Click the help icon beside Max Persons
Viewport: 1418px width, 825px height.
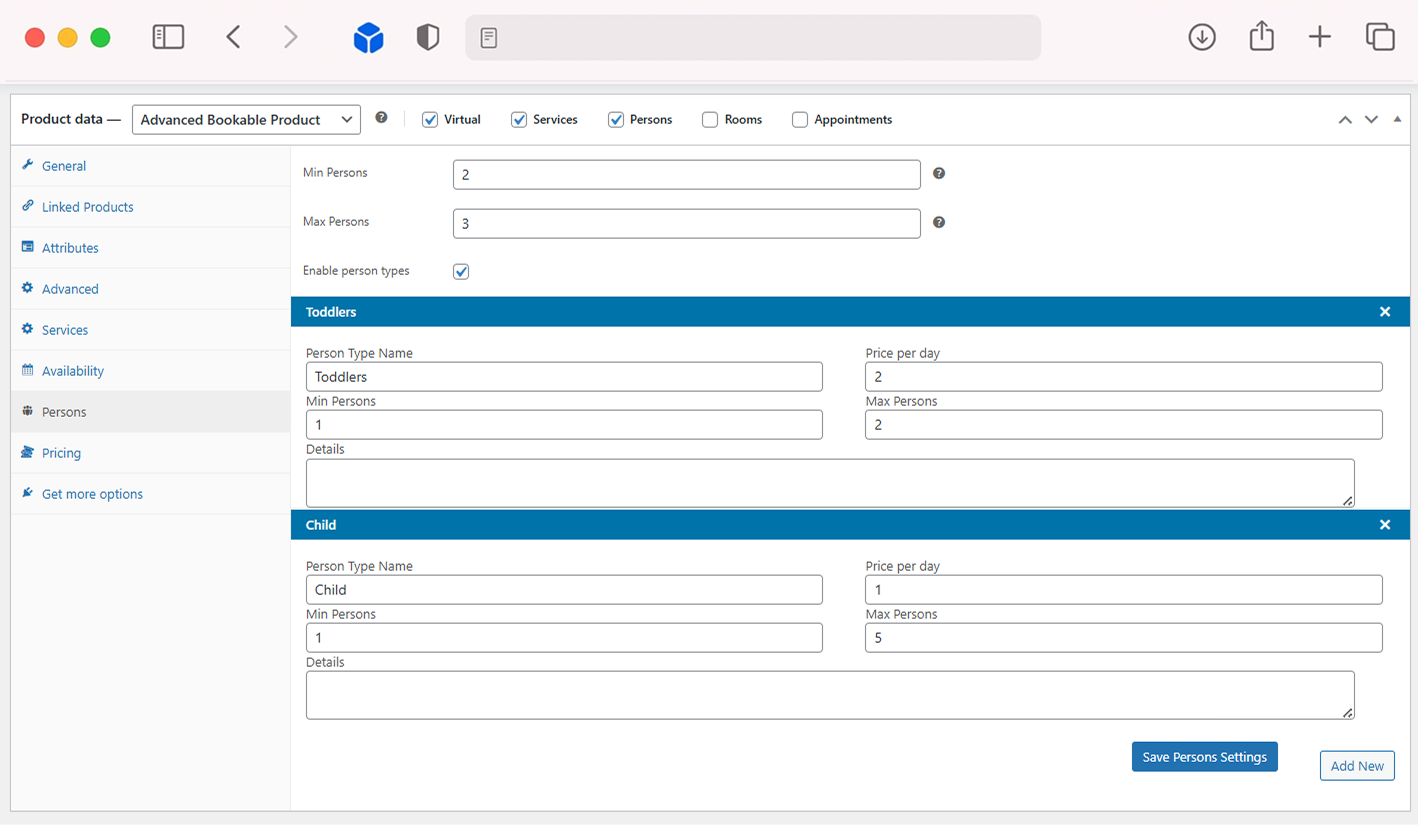point(939,222)
